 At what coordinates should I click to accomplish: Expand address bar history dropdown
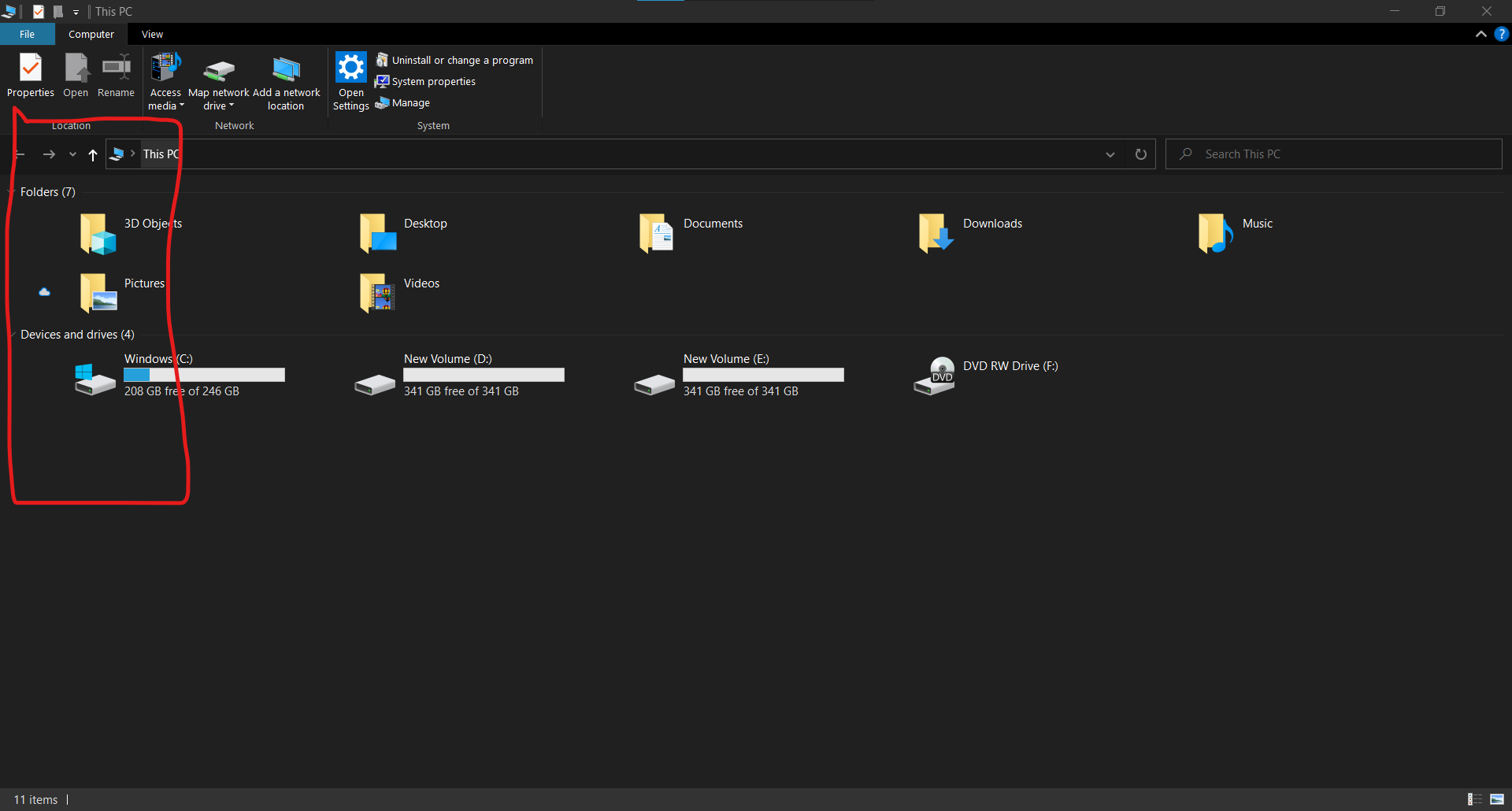(x=1110, y=154)
